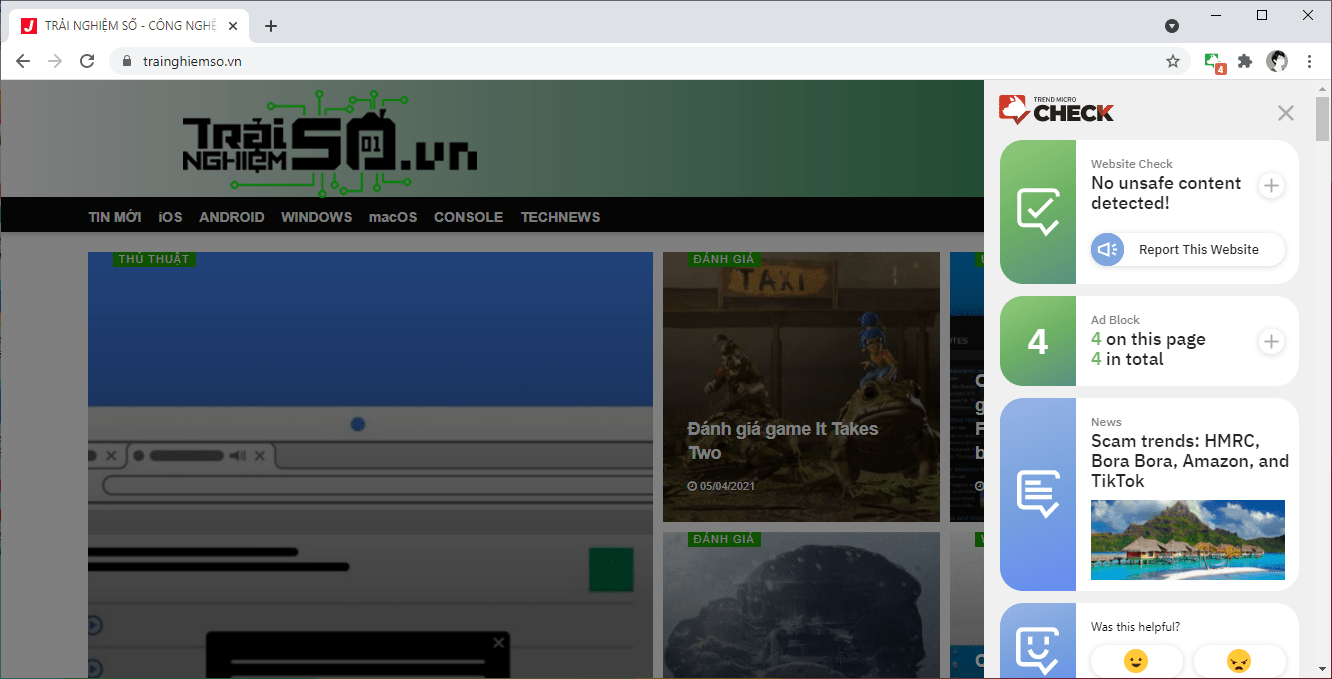The height and width of the screenshot is (679, 1332).
Task: Click the happy face feedback icon
Action: click(x=1136, y=661)
